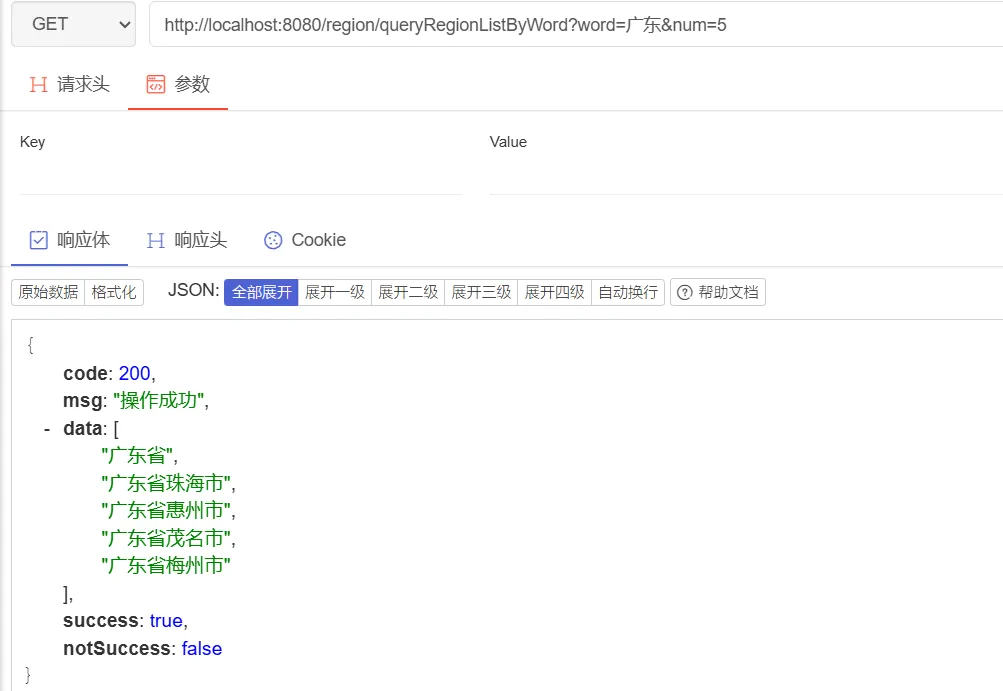The image size is (1003, 691).
Task: Click the 响应体 checkmark icon
Action: [39, 240]
